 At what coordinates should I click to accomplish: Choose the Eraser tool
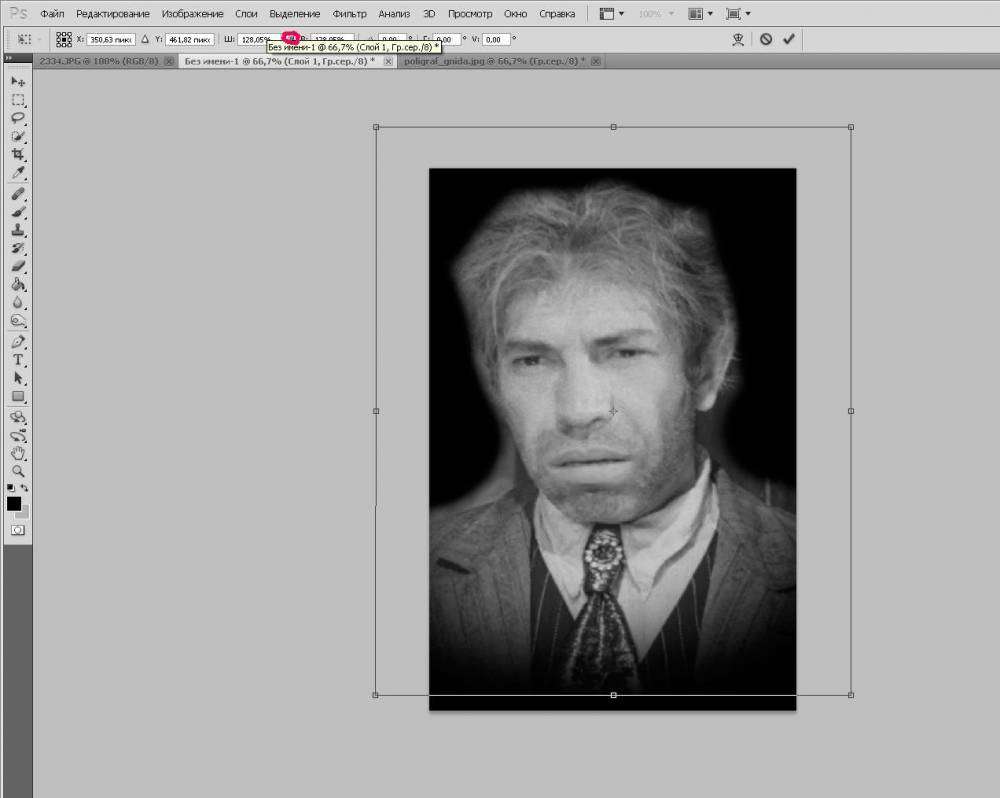tap(18, 266)
